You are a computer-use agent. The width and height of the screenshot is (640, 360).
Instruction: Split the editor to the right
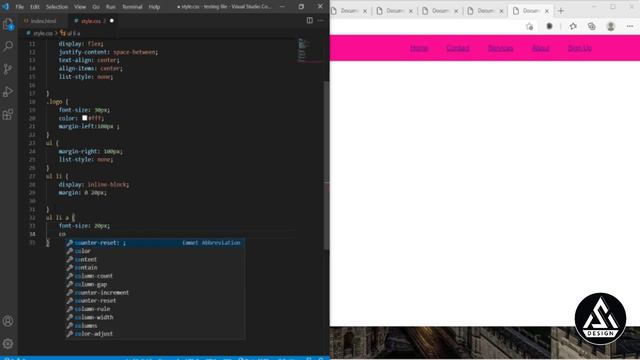point(310,20)
